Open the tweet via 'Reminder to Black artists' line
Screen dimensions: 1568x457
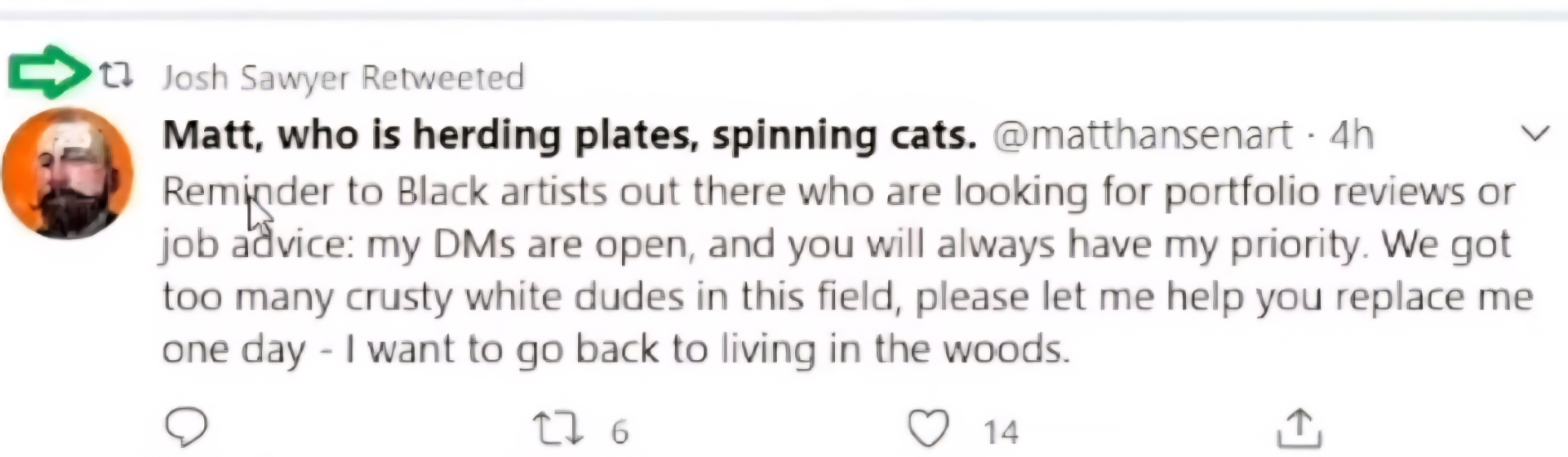pyautogui.click(x=838, y=193)
